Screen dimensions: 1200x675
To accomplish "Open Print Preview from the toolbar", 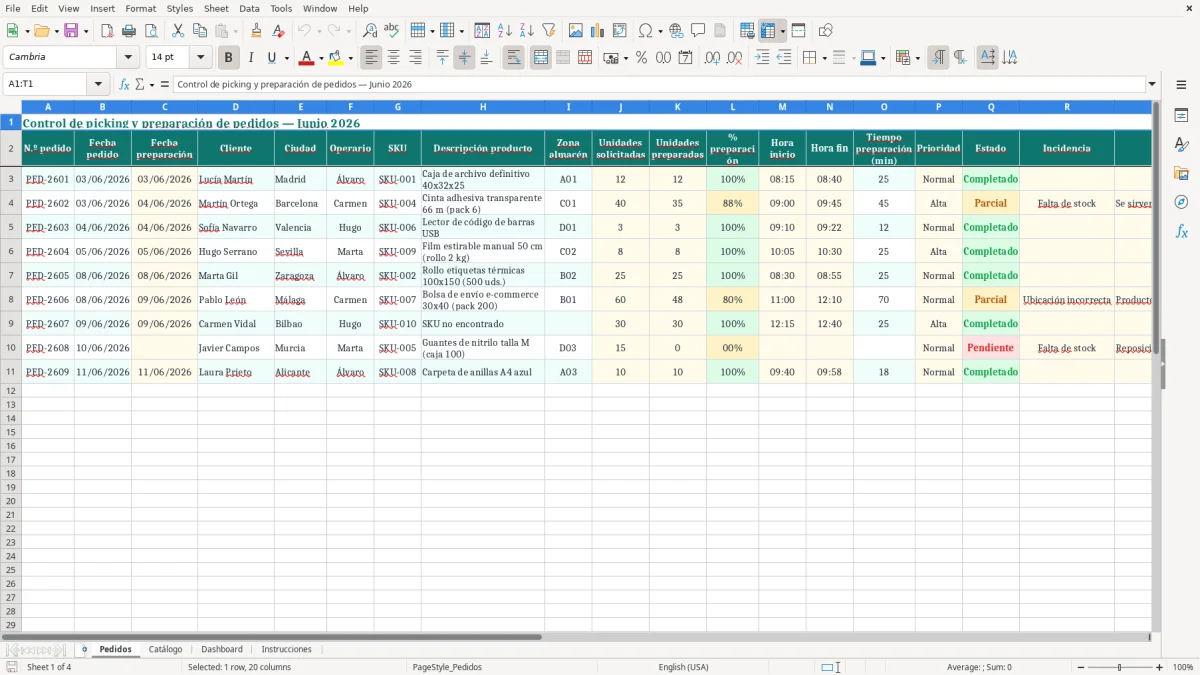I will click(151, 31).
